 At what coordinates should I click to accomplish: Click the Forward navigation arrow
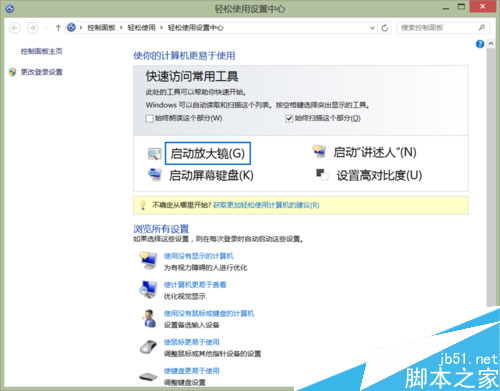coord(32,28)
